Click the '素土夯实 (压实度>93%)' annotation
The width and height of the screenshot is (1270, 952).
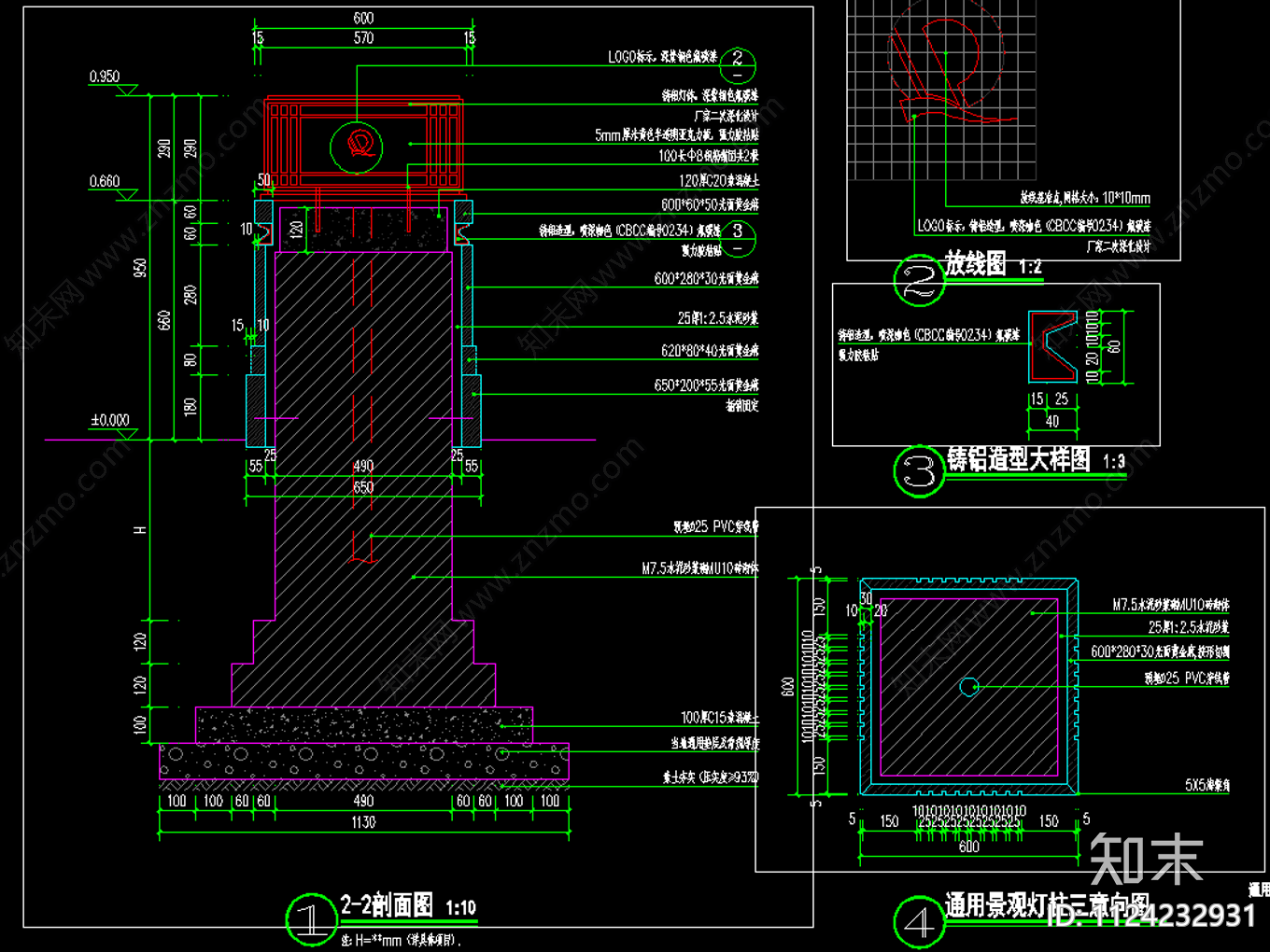711,777
